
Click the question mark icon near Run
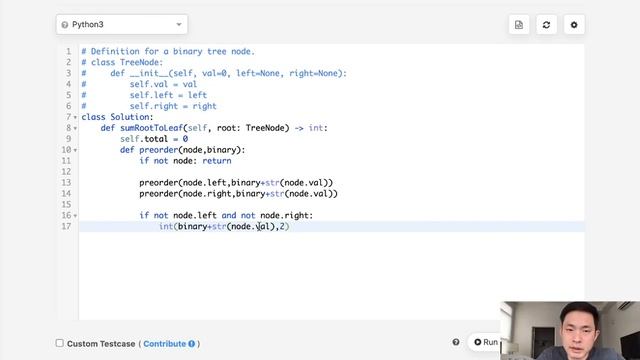(456, 342)
